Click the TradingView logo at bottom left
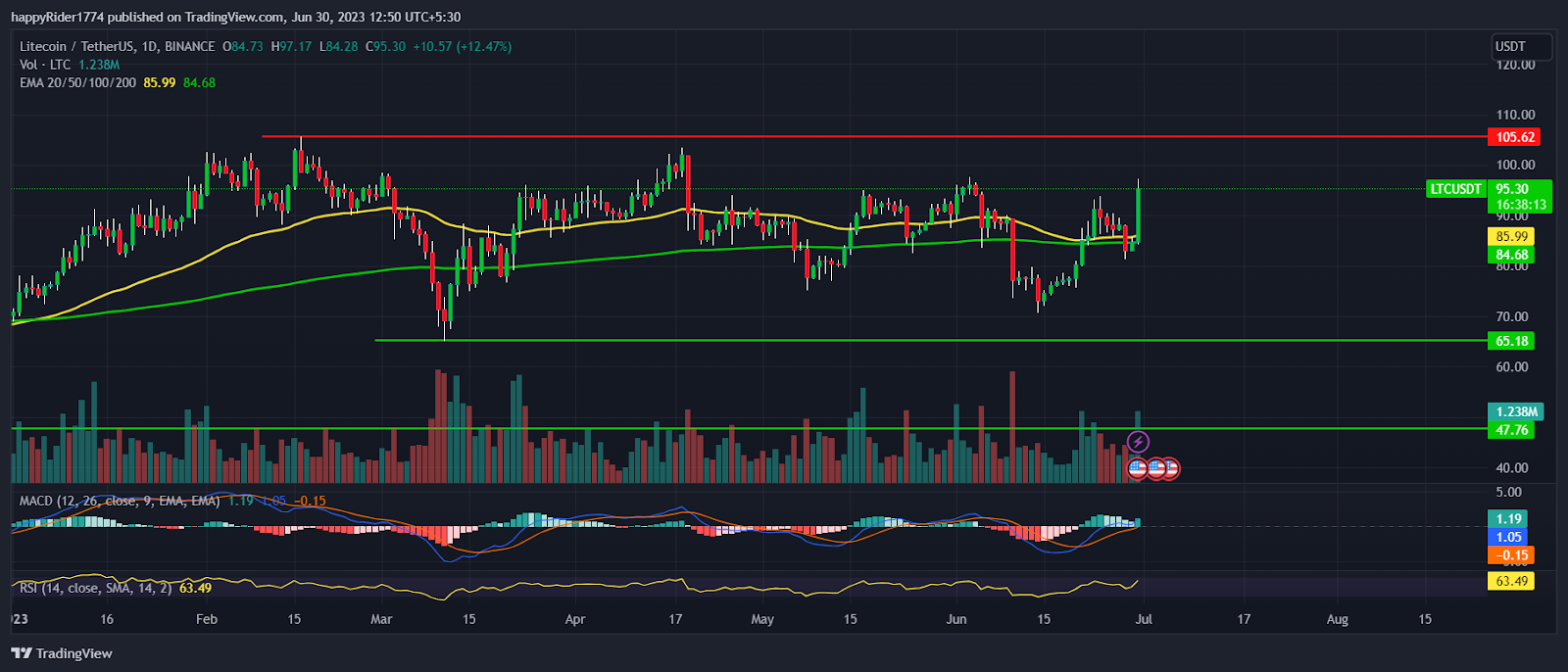Screen dimensions: 1568x672 tap(62, 653)
